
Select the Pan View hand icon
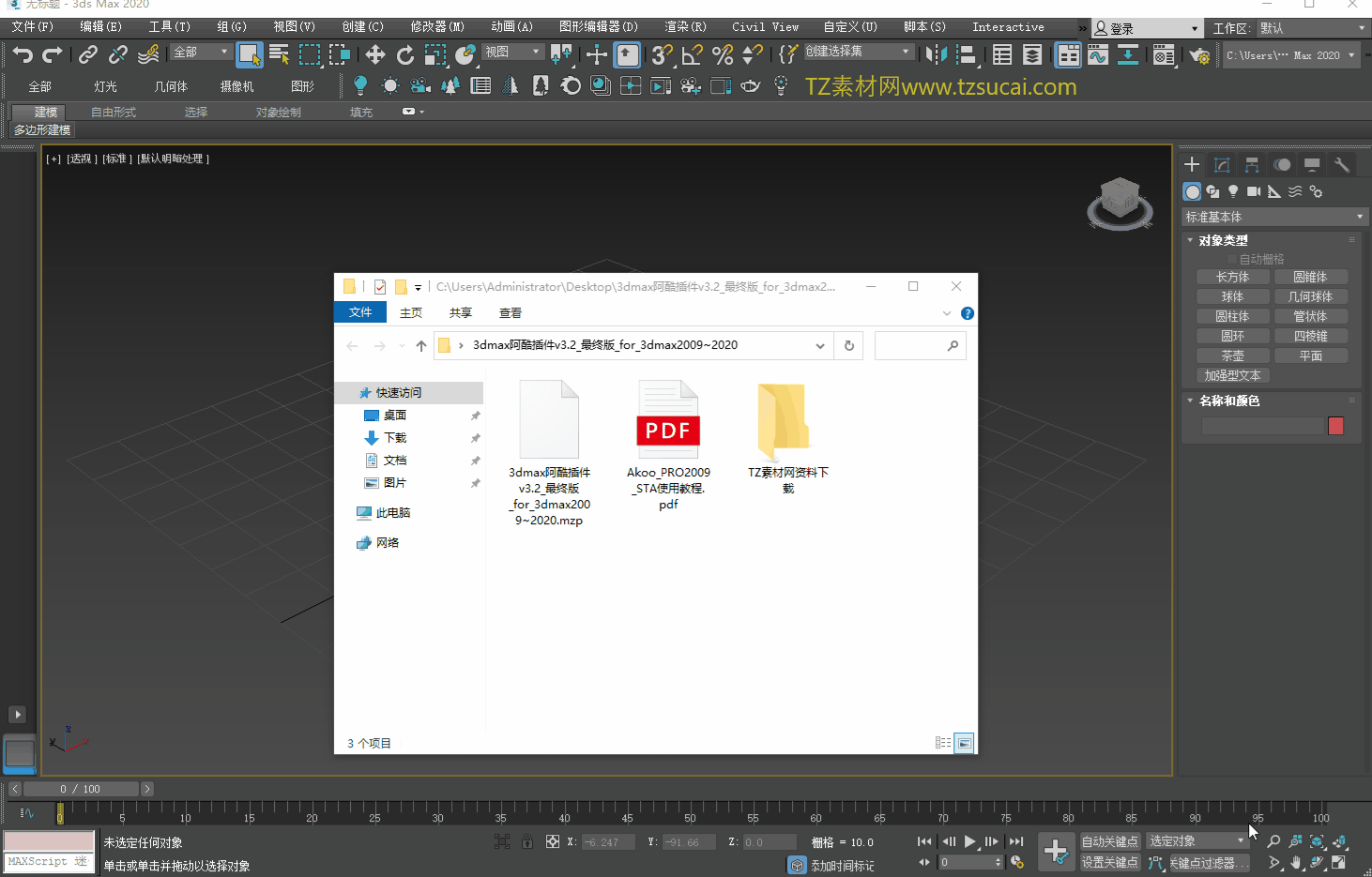(1296, 862)
